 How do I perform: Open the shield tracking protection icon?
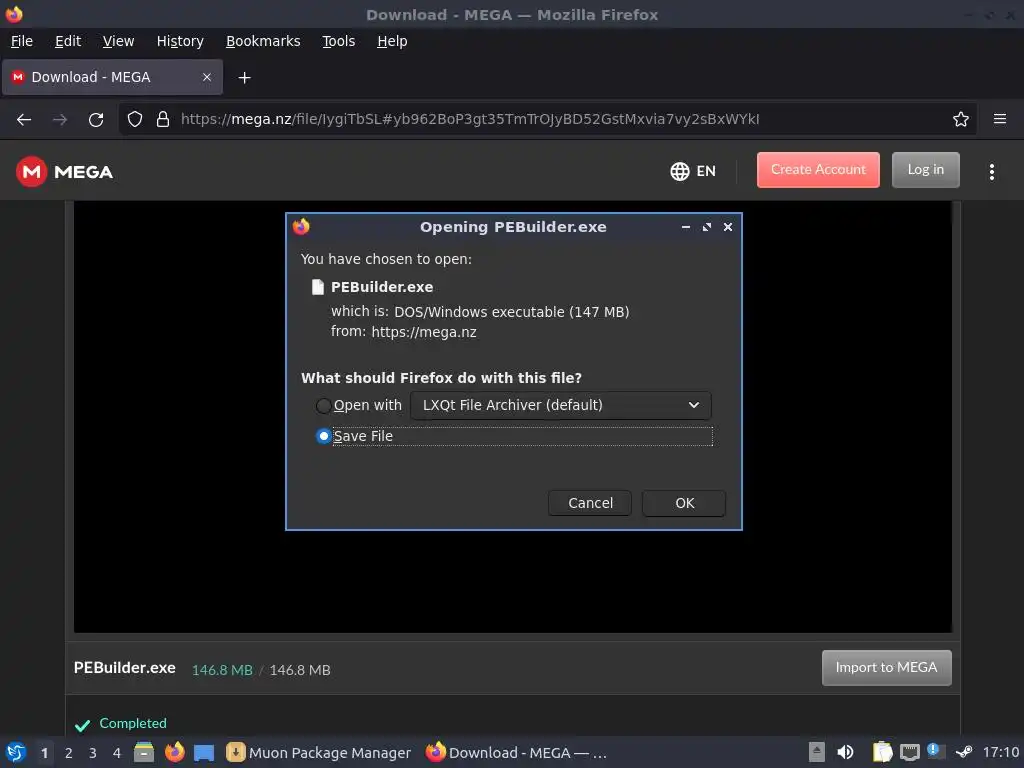point(135,120)
